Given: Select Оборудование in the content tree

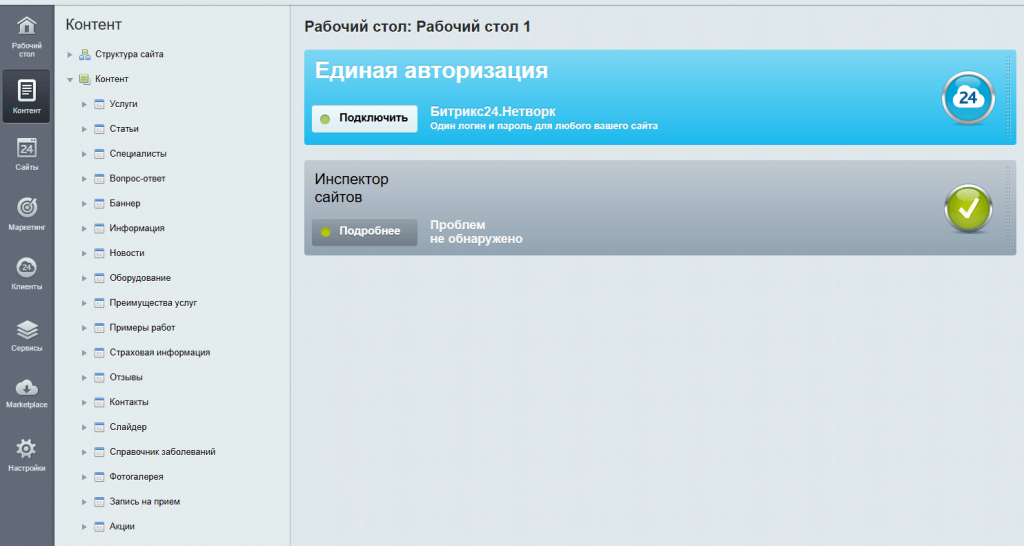Looking at the screenshot, I should pyautogui.click(x=140, y=278).
